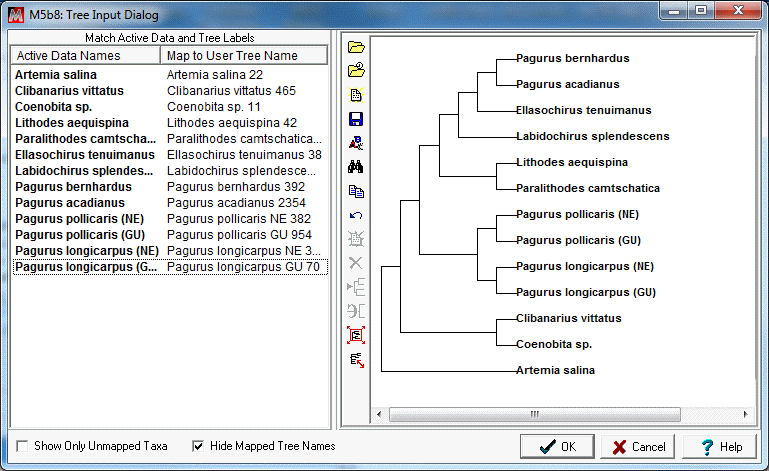Click Pagurus acadianus tip in the tree

pos(568,84)
